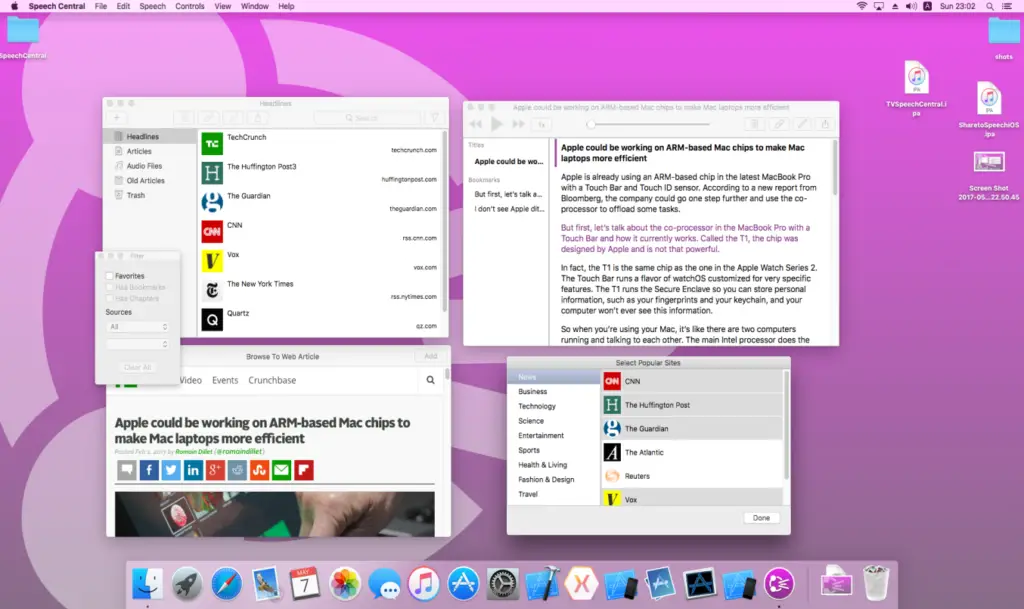Click Reuters icon in Select Popular Sites
This screenshot has width=1024, height=609.
[612, 476]
